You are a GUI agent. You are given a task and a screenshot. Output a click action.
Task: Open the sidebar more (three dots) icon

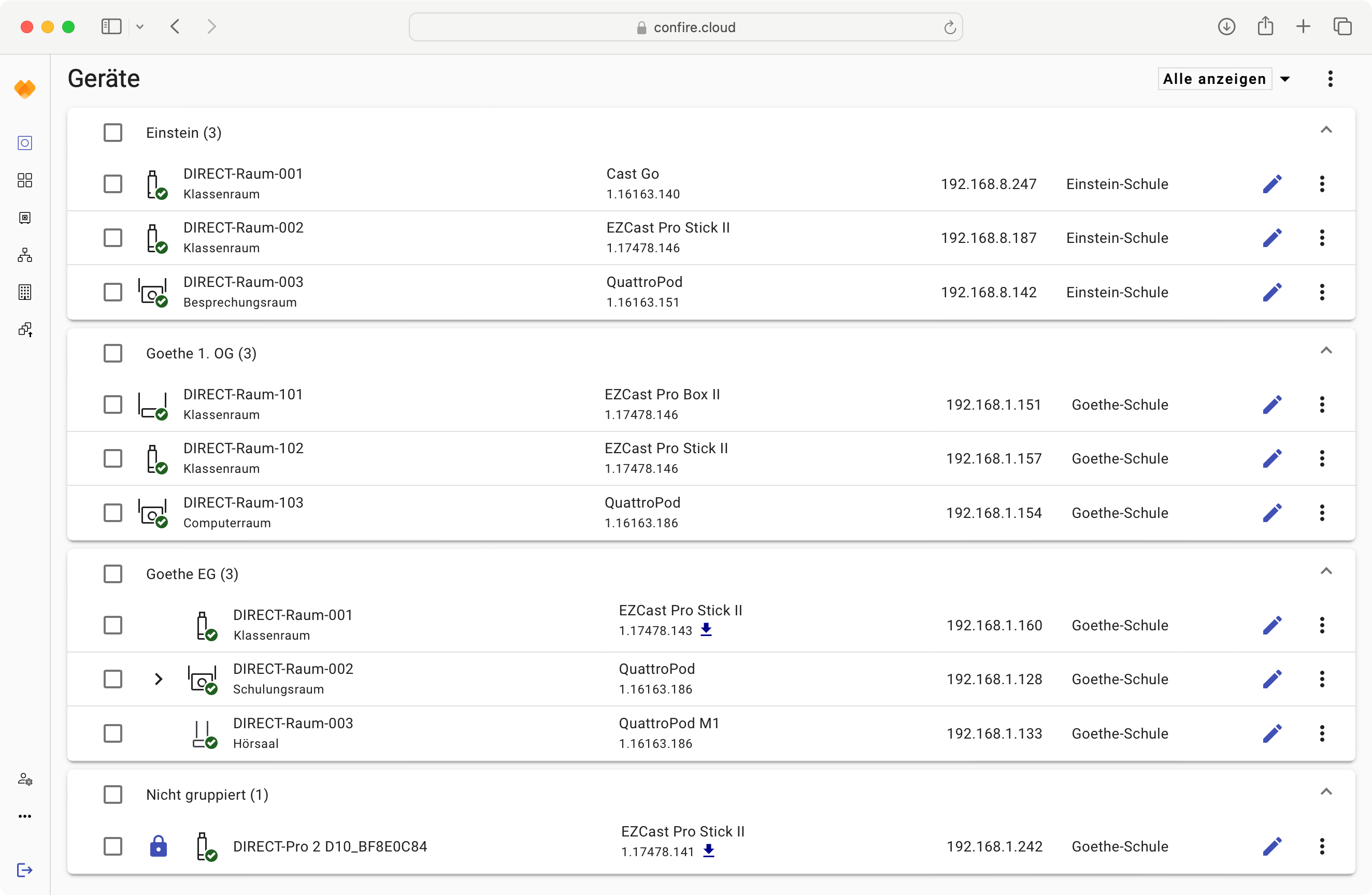(x=25, y=816)
